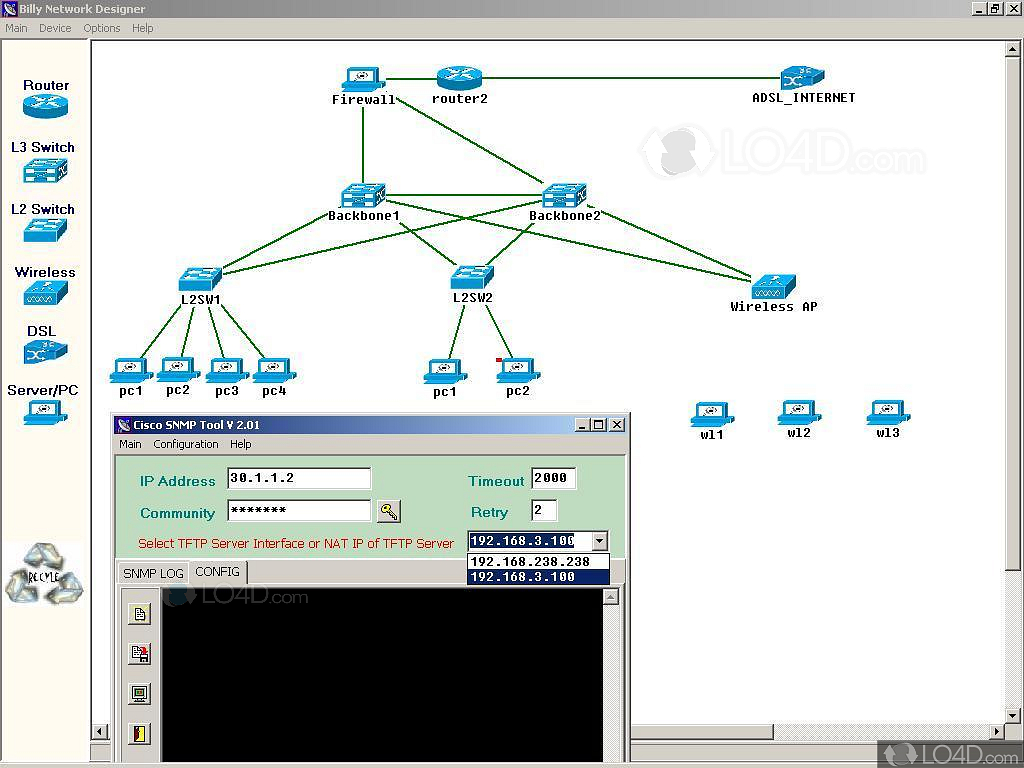Open Help menu in Cisco SNMP Tool
Screen dimensions: 1024x768
[240, 444]
